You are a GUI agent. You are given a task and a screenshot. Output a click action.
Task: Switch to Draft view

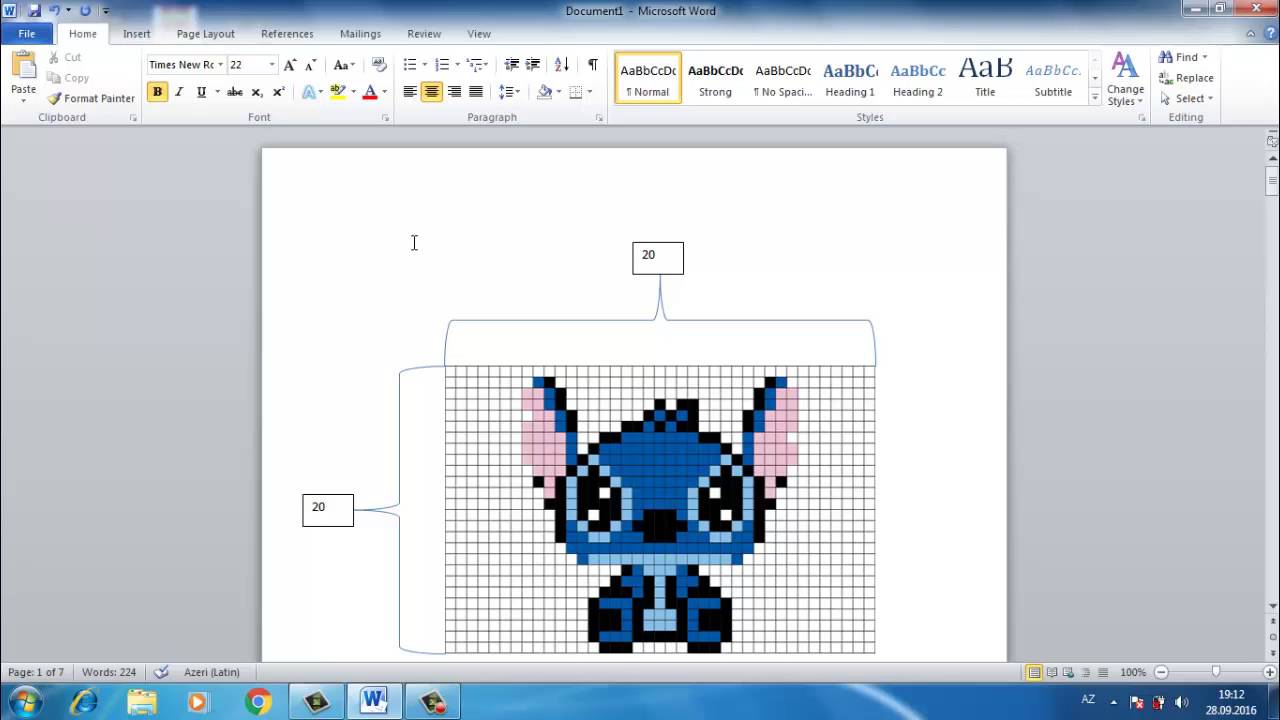click(1103, 672)
